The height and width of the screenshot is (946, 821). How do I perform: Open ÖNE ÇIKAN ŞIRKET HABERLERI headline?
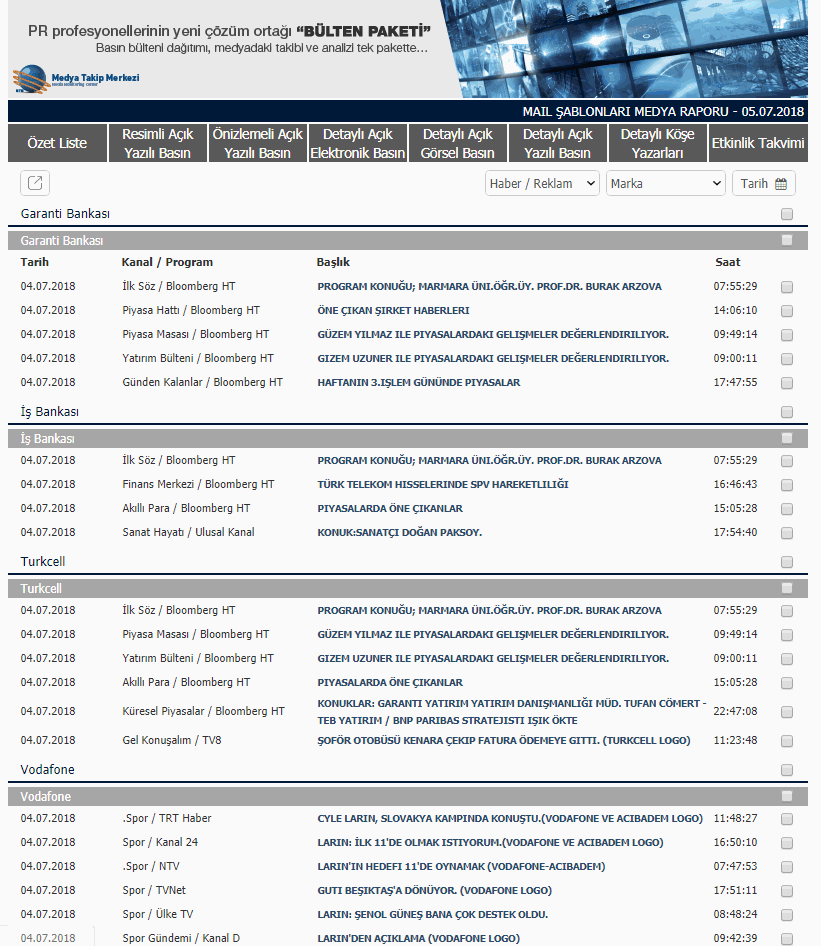point(393,311)
